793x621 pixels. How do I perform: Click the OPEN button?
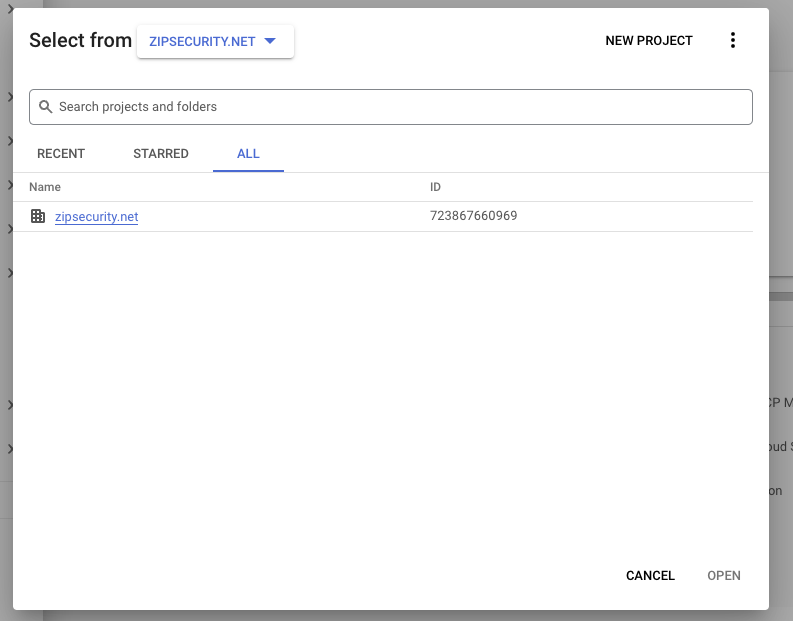coord(724,576)
